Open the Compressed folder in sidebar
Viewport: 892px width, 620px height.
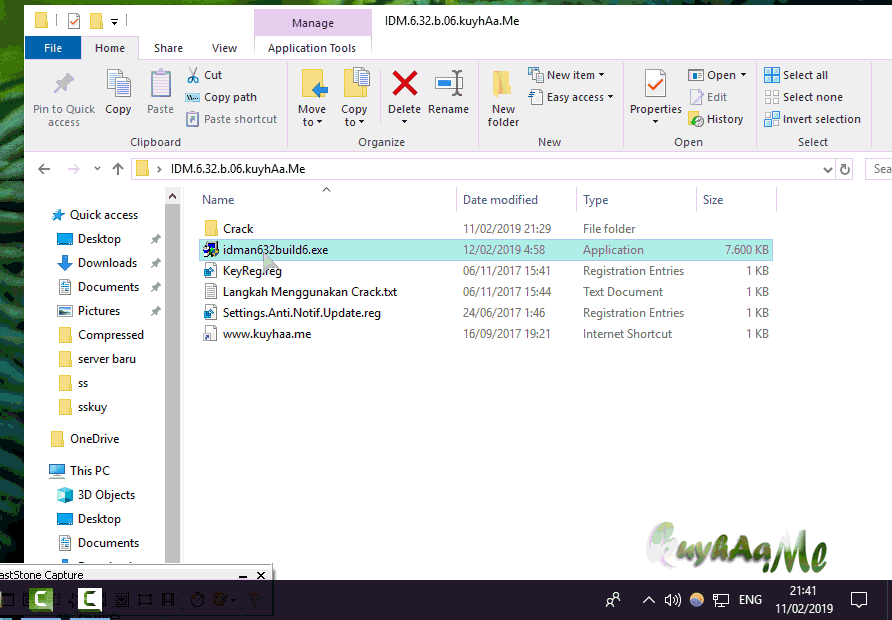[x=101, y=335]
